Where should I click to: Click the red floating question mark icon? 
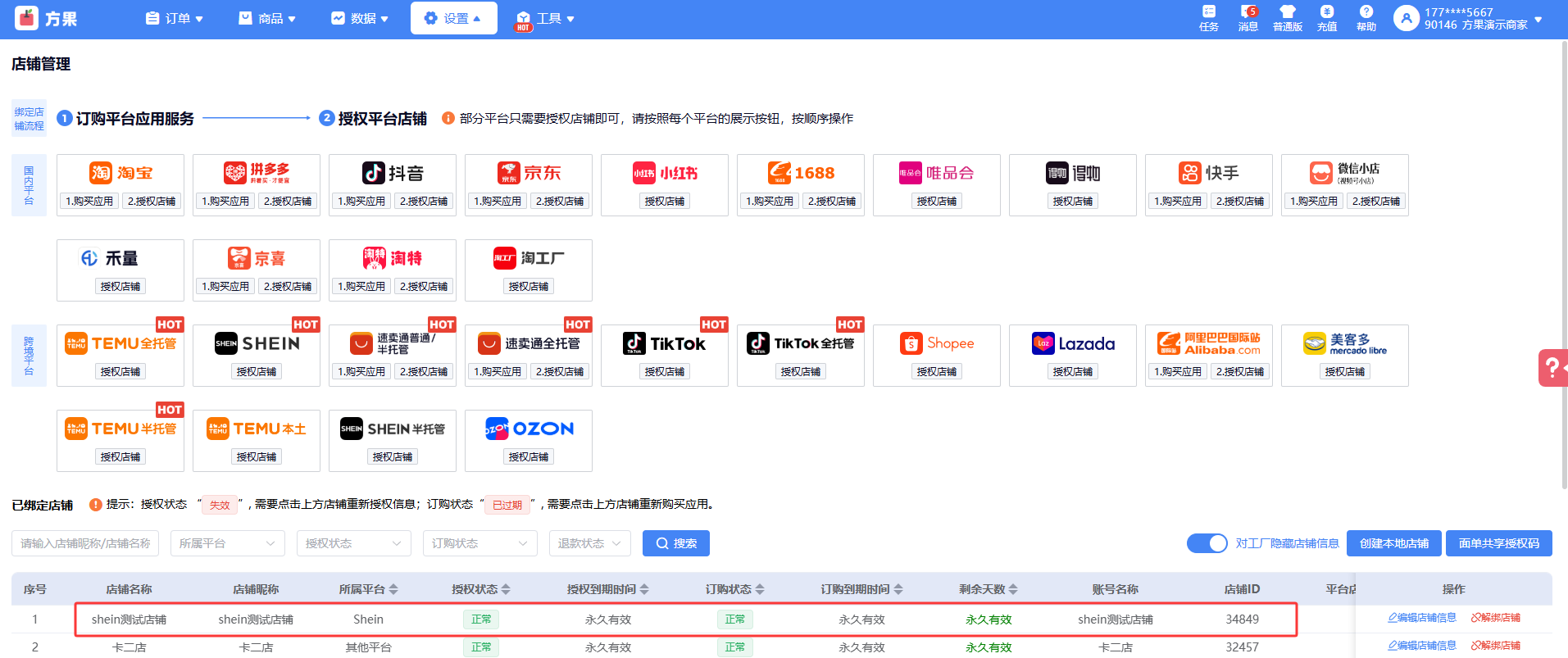click(1552, 368)
